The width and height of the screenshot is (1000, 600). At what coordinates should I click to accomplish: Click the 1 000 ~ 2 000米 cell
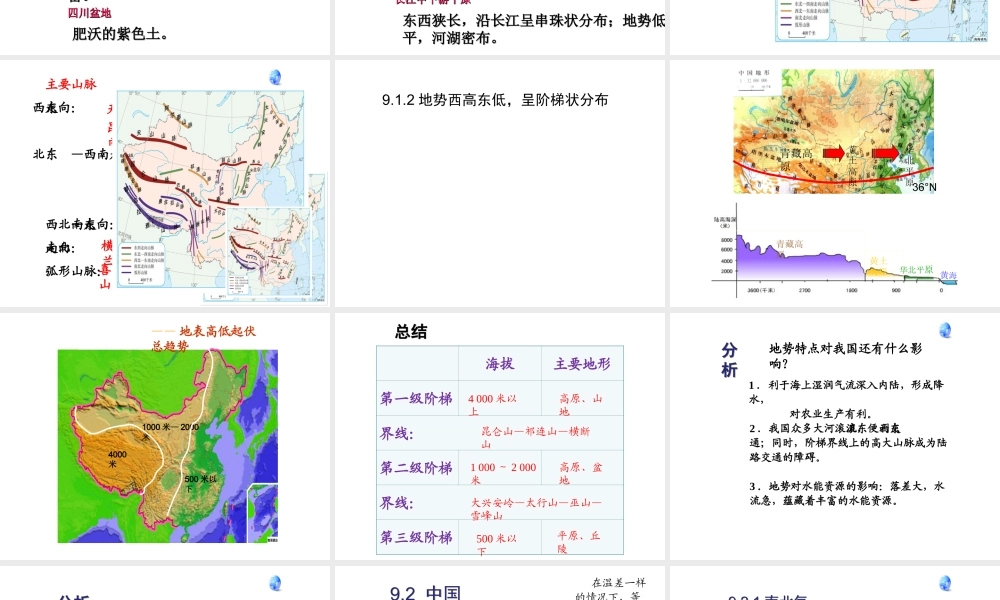coord(503,473)
